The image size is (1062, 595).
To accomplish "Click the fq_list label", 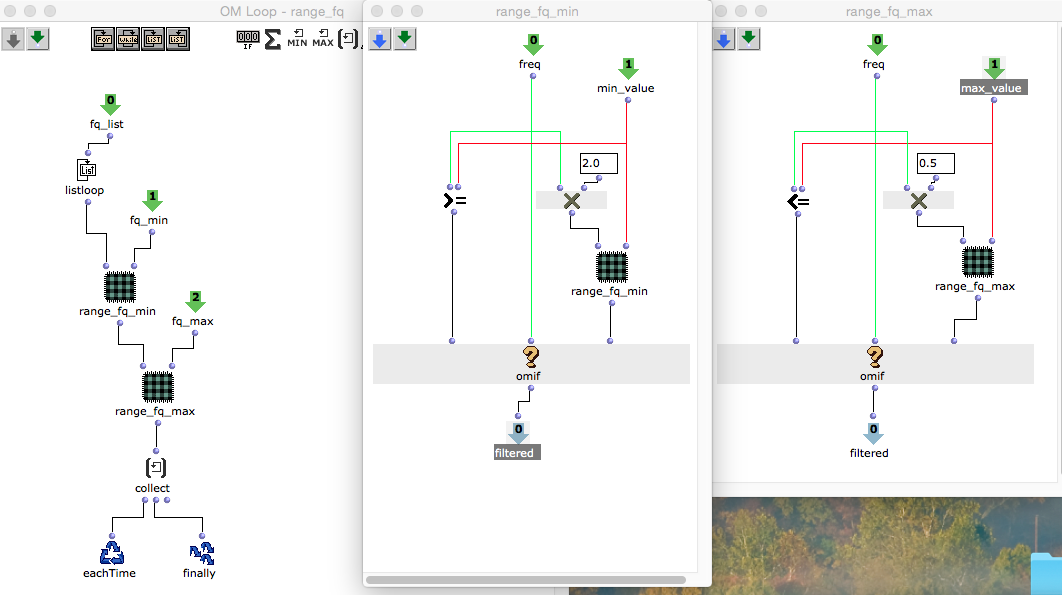I will 107,124.
